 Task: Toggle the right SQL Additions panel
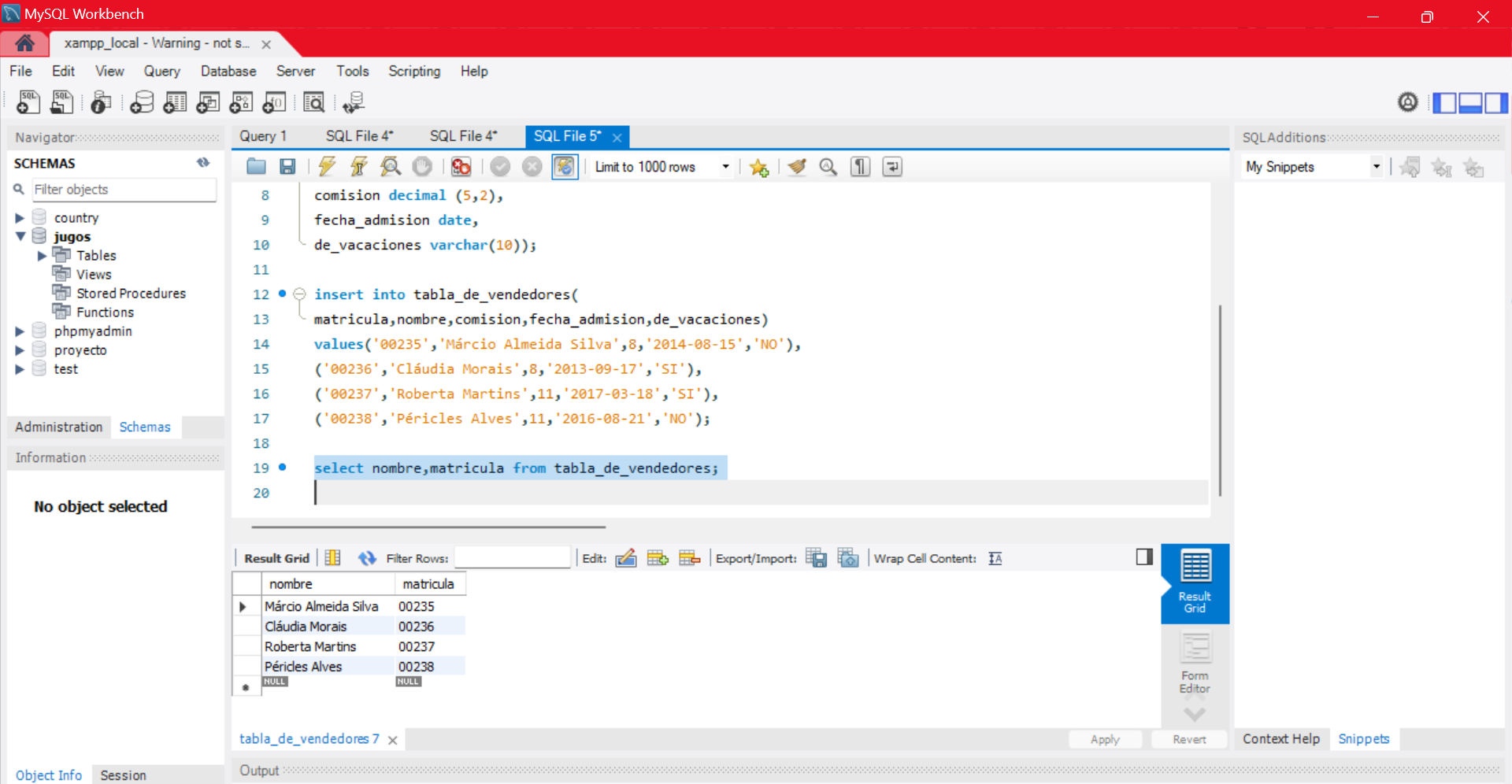(1496, 102)
